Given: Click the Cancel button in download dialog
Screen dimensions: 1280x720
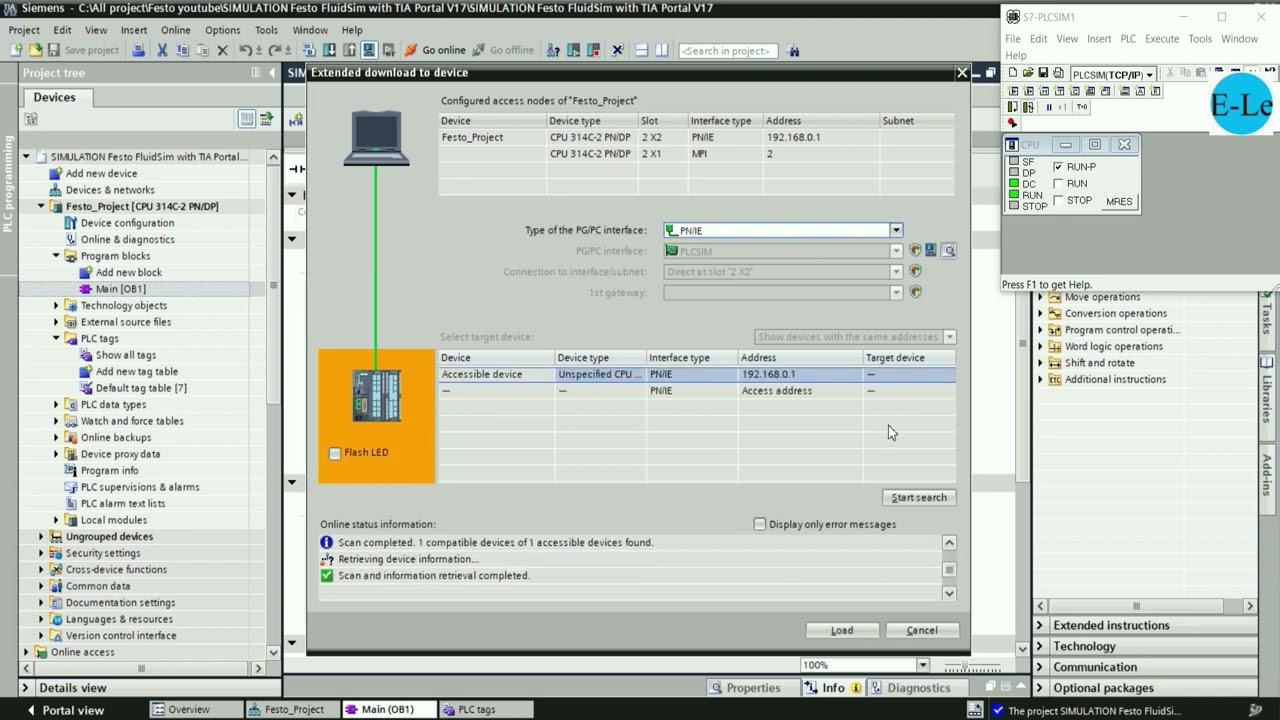Looking at the screenshot, I should click(922, 631).
